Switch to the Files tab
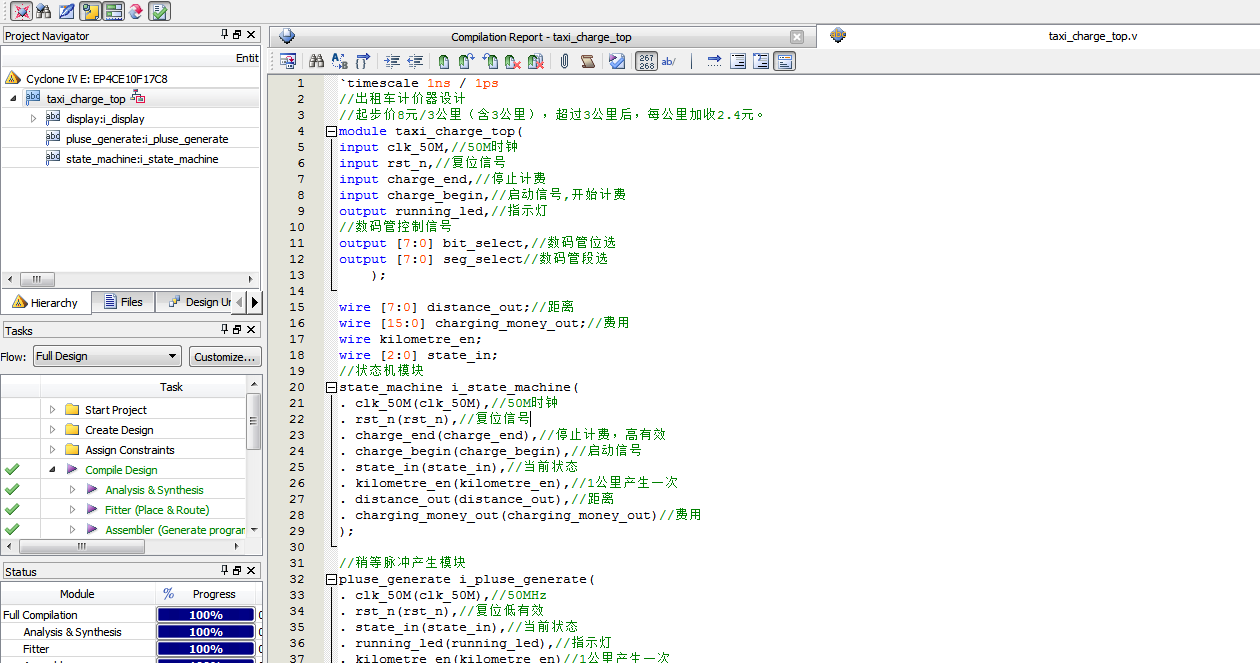Screen dimensions: 1260x663 [x=123, y=302]
